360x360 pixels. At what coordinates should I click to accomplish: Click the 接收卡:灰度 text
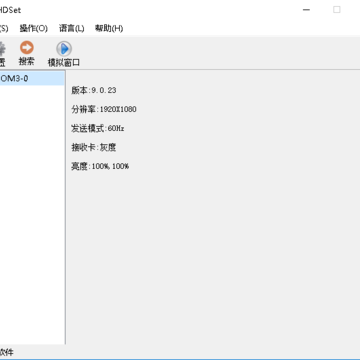coord(94,147)
